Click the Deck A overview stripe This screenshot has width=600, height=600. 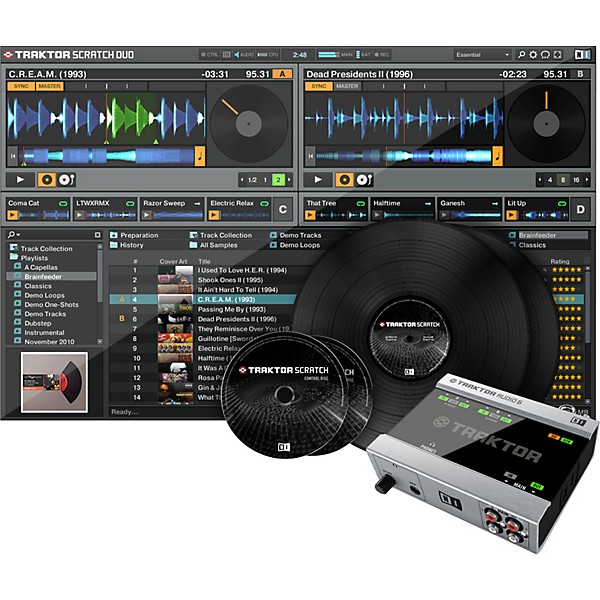click(x=106, y=156)
